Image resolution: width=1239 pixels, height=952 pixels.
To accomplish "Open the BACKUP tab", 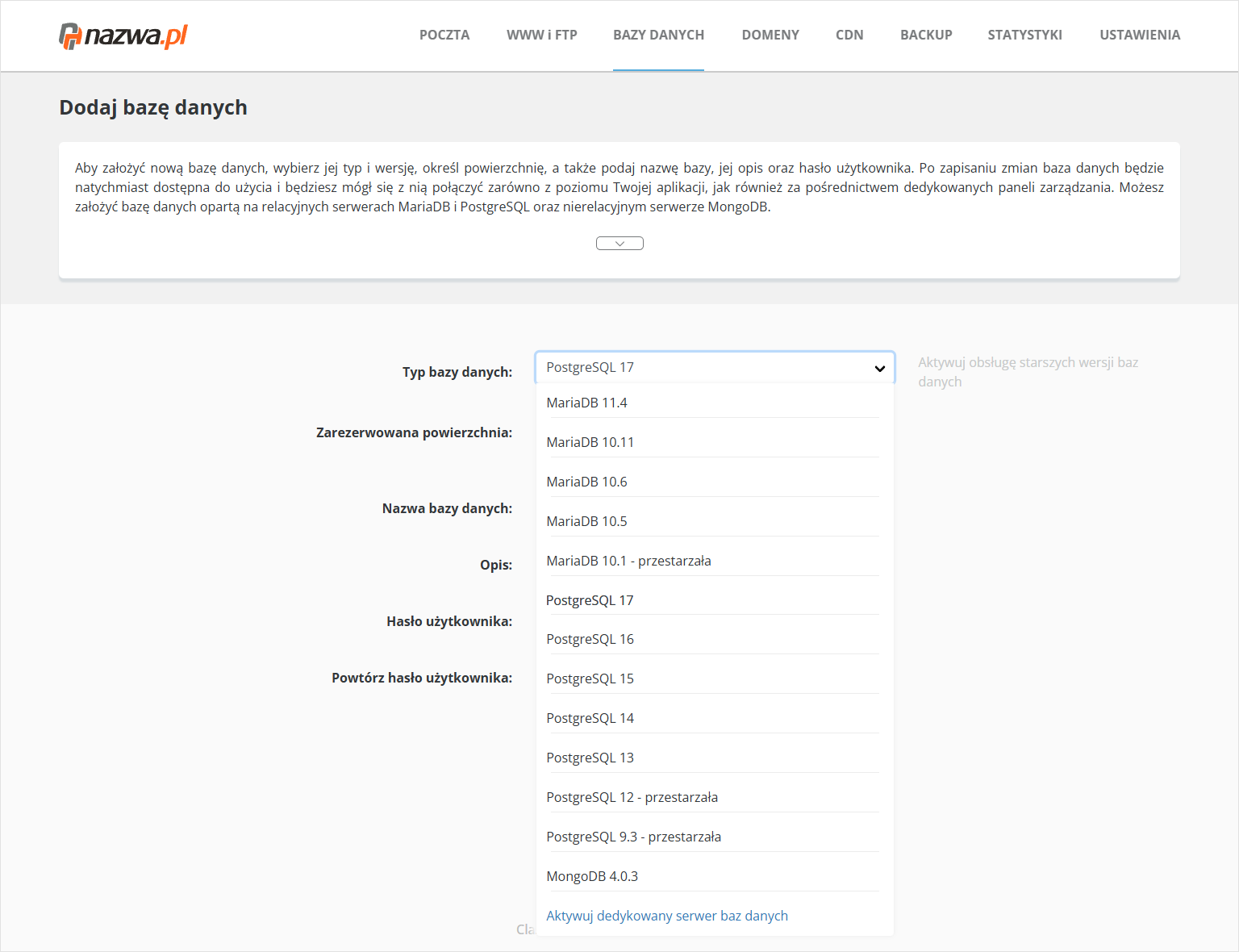I will click(x=926, y=35).
